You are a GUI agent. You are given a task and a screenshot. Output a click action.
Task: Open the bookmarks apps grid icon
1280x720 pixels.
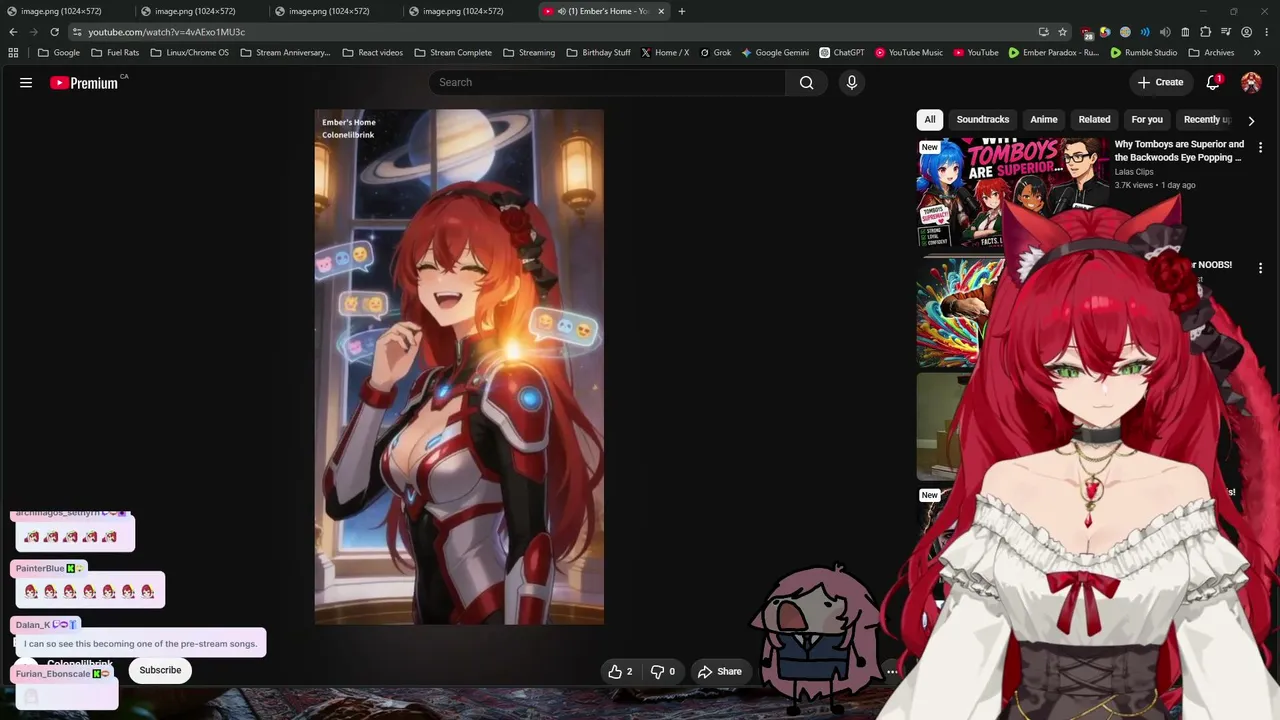13,53
